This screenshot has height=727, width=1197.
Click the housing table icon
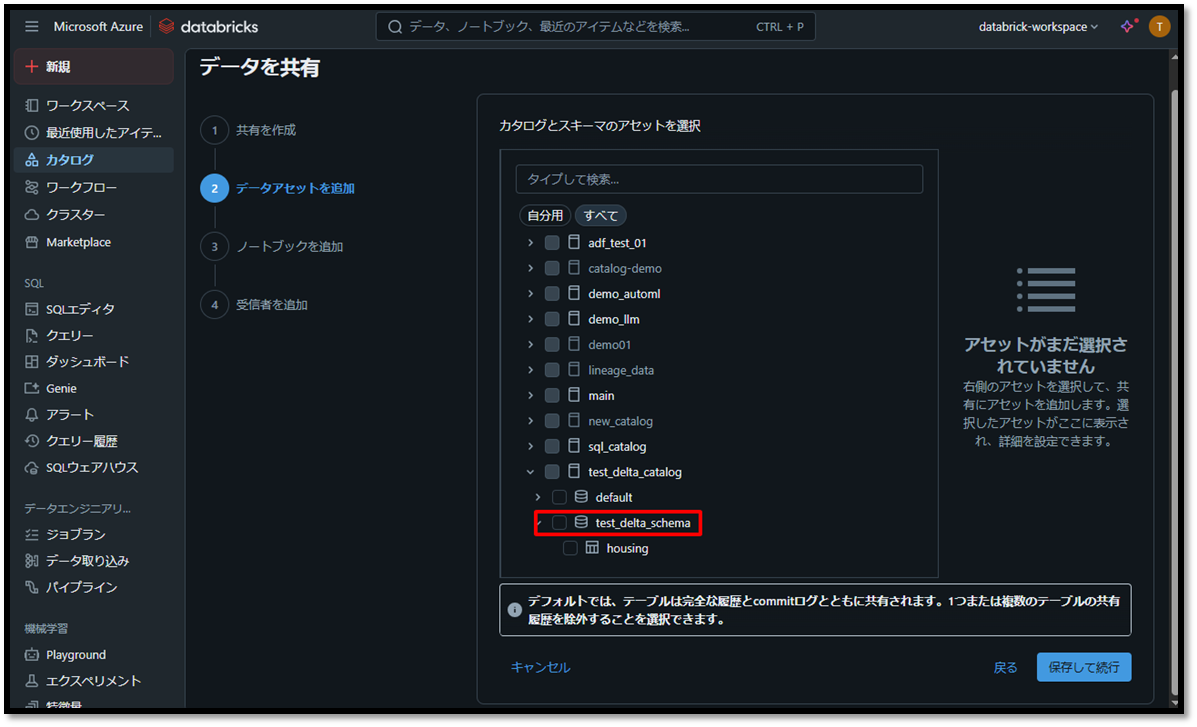coord(592,548)
